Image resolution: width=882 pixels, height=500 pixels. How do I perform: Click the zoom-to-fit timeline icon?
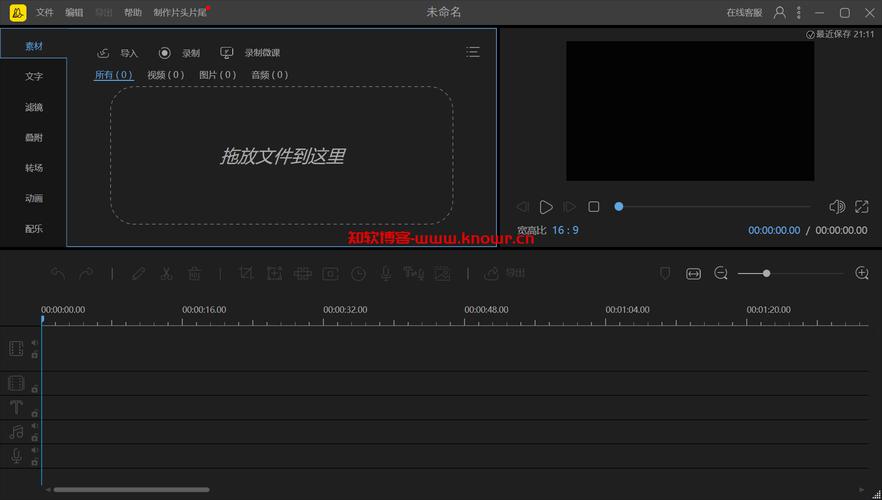pyautogui.click(x=693, y=273)
